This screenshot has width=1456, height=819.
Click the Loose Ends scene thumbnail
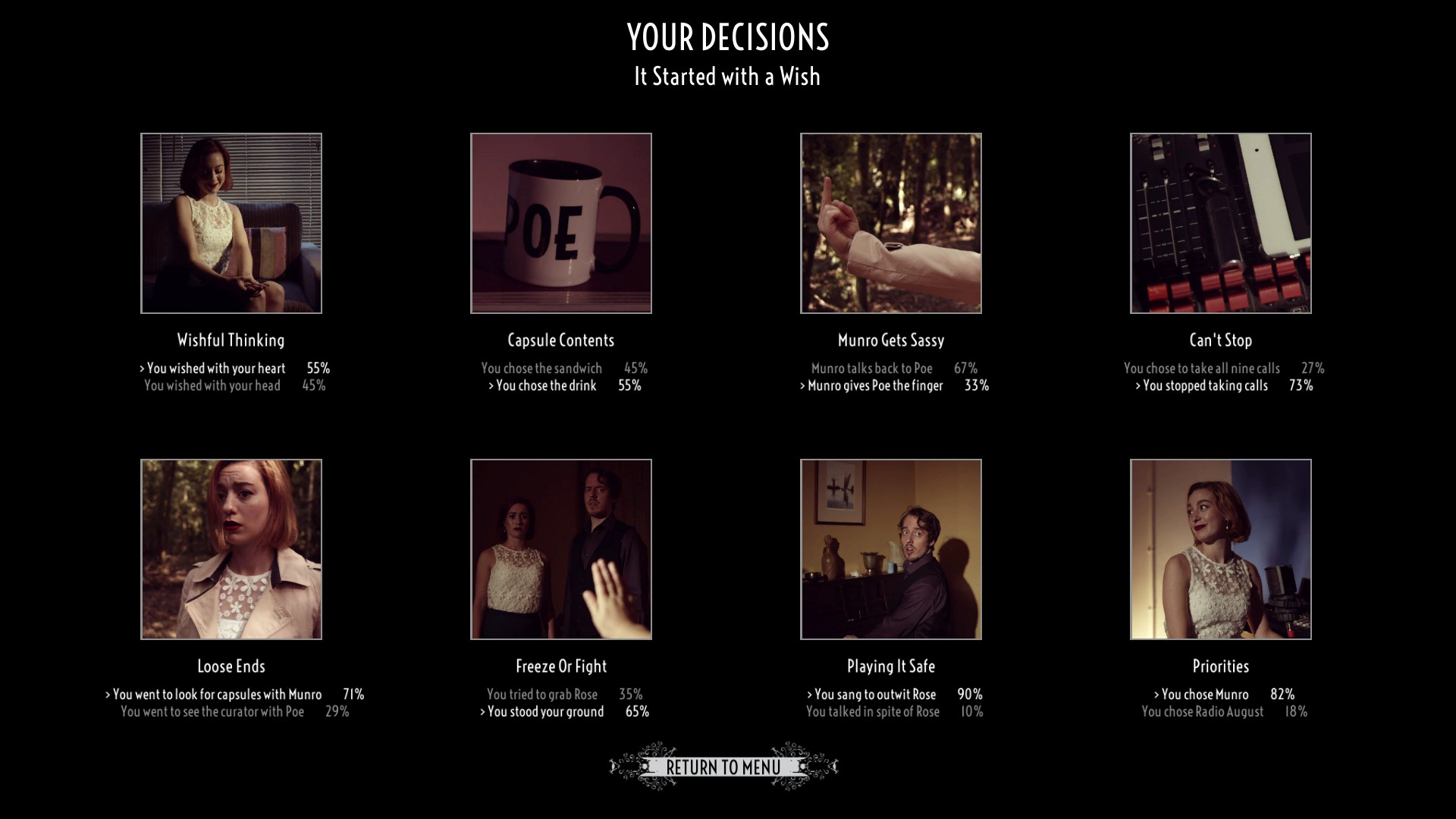coord(231,549)
